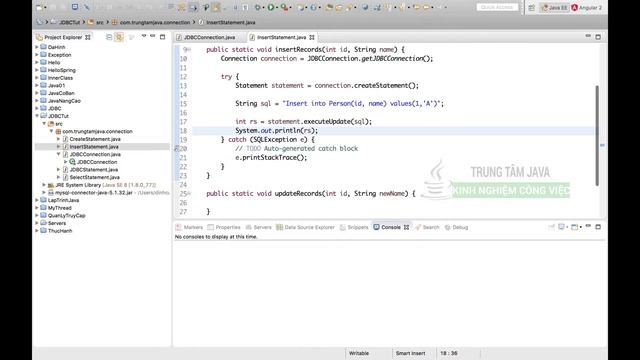Select the Console tab
Image resolution: width=640 pixels, height=360 pixels.
click(x=391, y=227)
